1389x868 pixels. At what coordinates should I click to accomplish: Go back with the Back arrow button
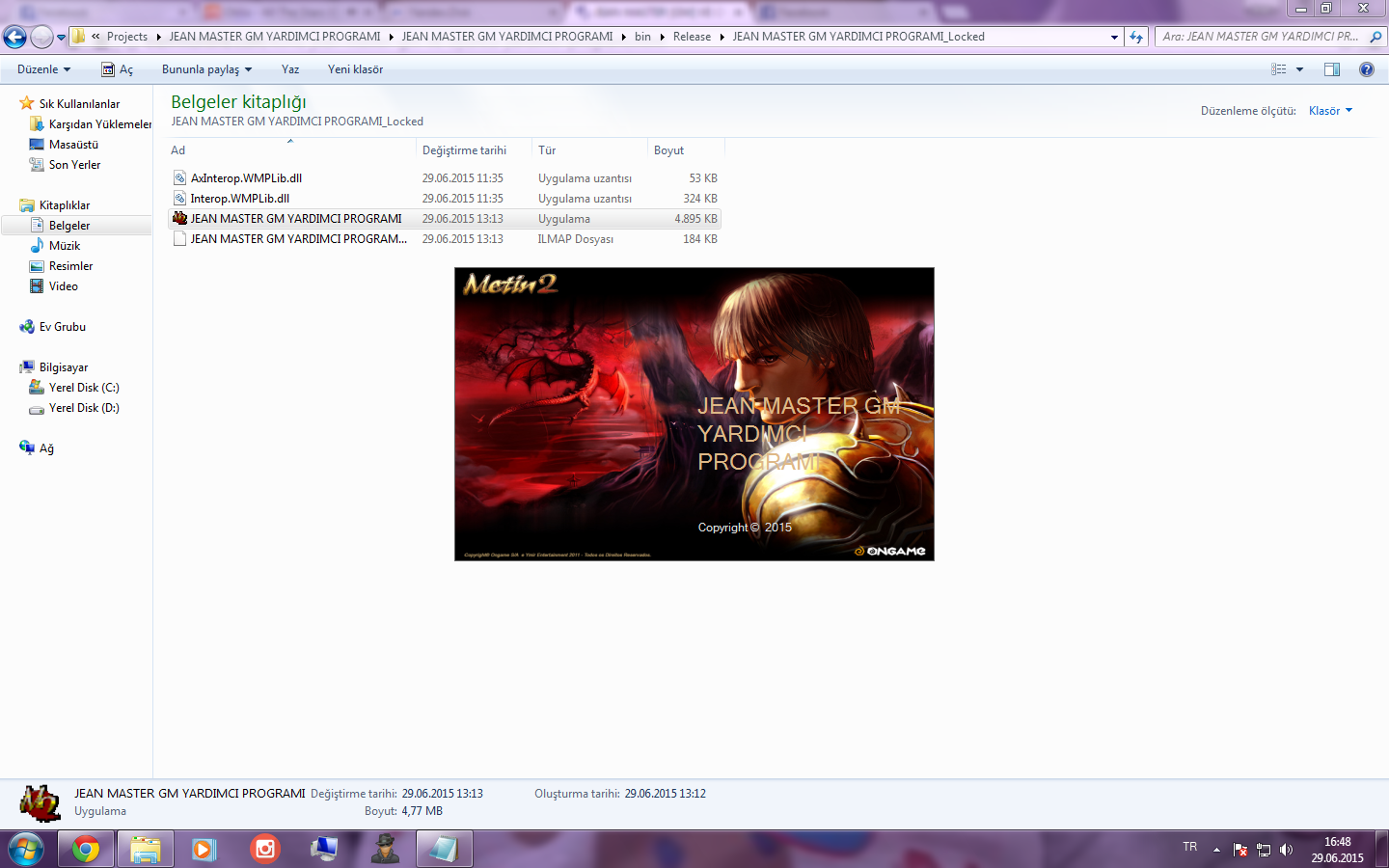point(14,37)
